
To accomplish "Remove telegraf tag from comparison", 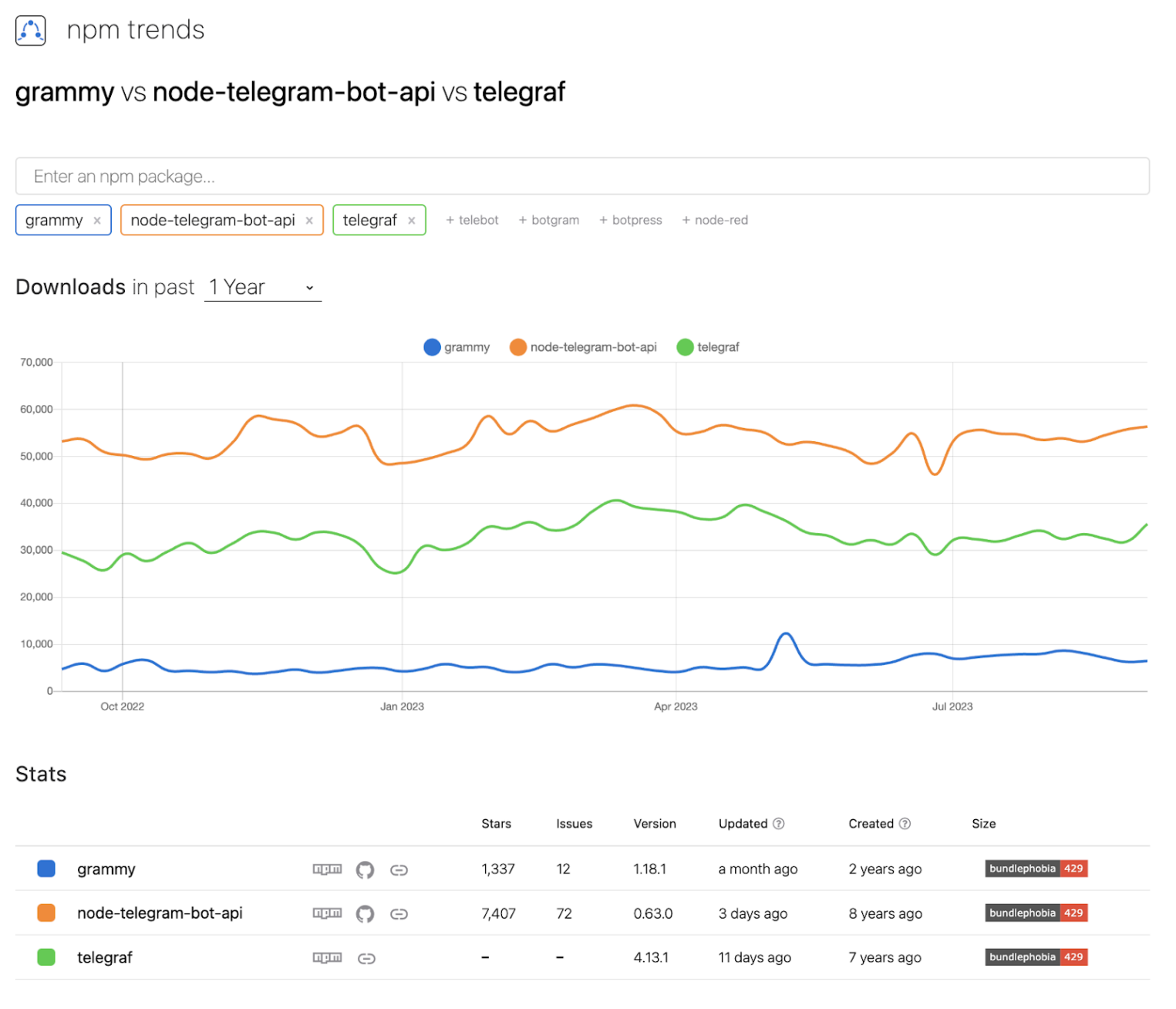I will [x=412, y=221].
